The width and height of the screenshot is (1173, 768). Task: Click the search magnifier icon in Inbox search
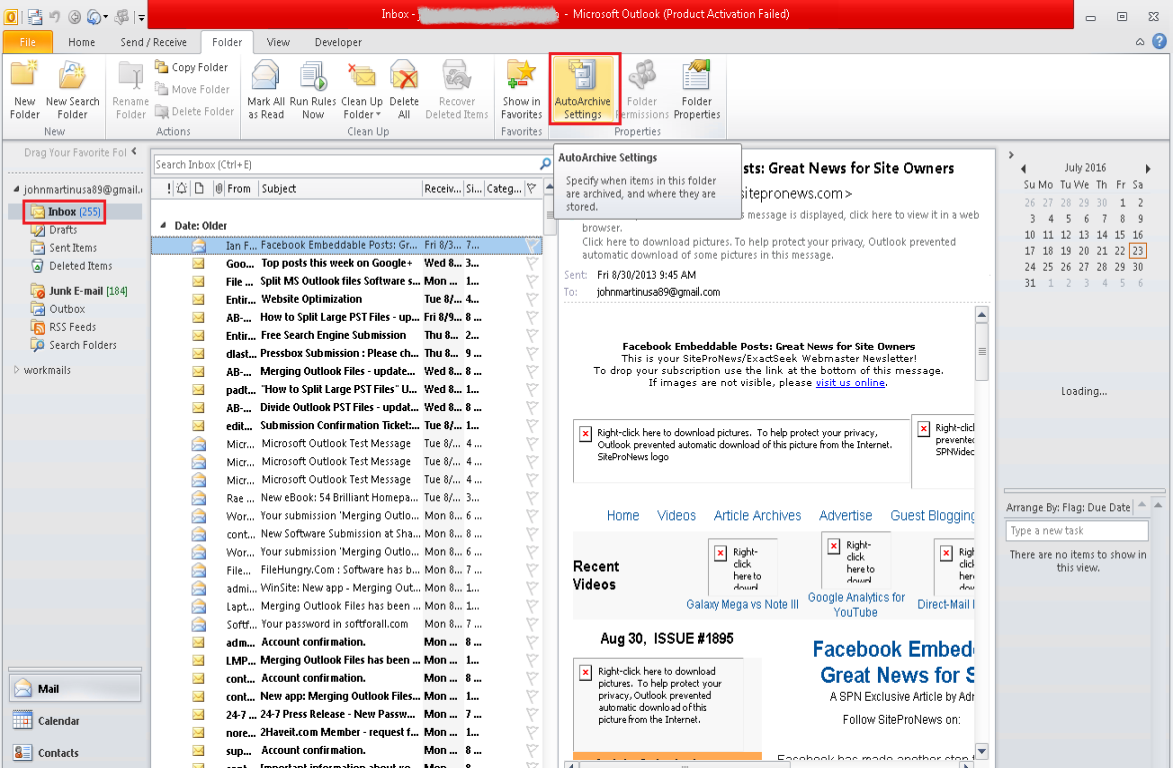(545, 164)
